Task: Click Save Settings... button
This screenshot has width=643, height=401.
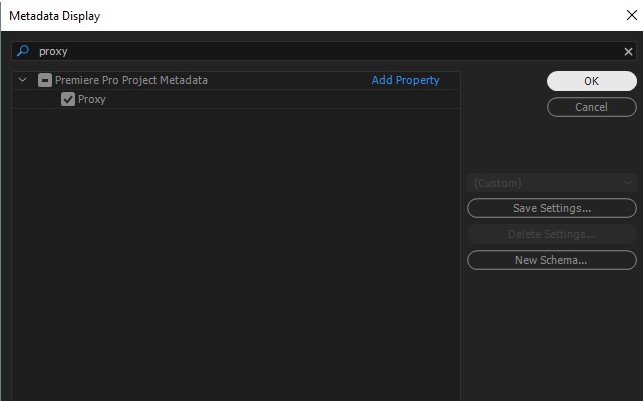Action: pyautogui.click(x=551, y=208)
